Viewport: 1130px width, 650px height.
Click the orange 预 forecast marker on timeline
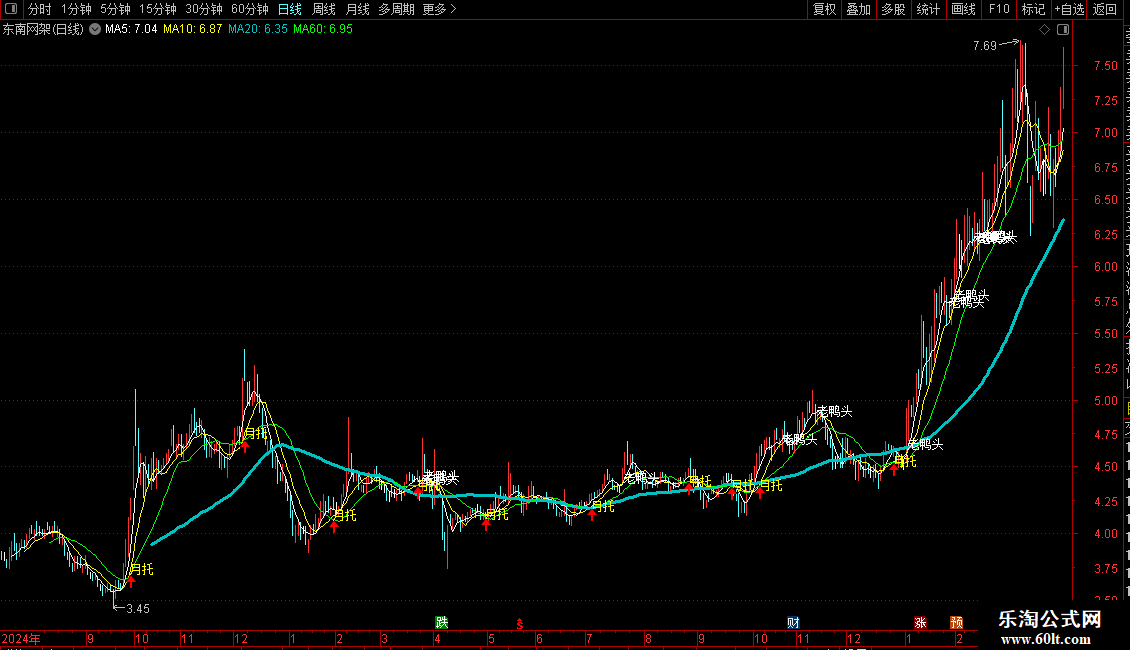[957, 623]
